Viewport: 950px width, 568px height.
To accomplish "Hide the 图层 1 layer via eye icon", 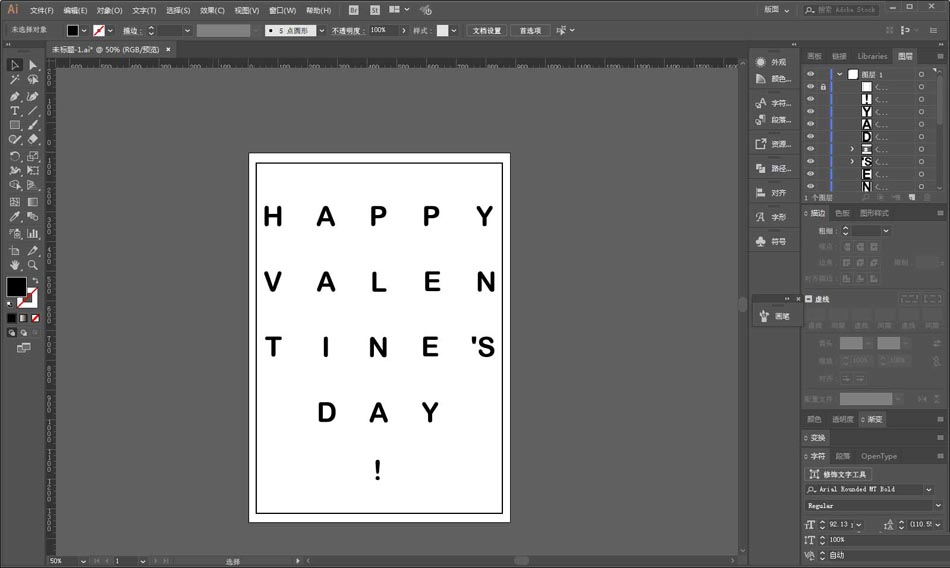I will [810, 75].
